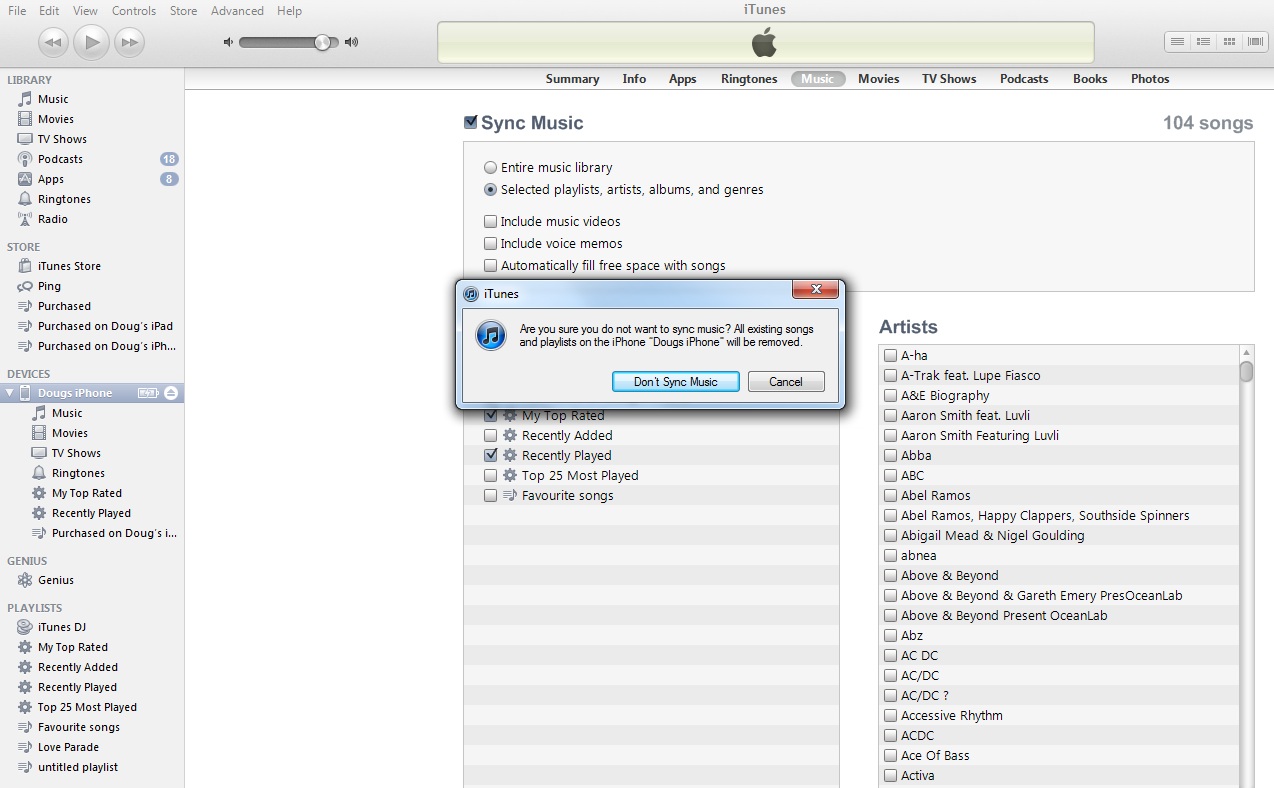Select Dougs iPhone device

coord(75,393)
